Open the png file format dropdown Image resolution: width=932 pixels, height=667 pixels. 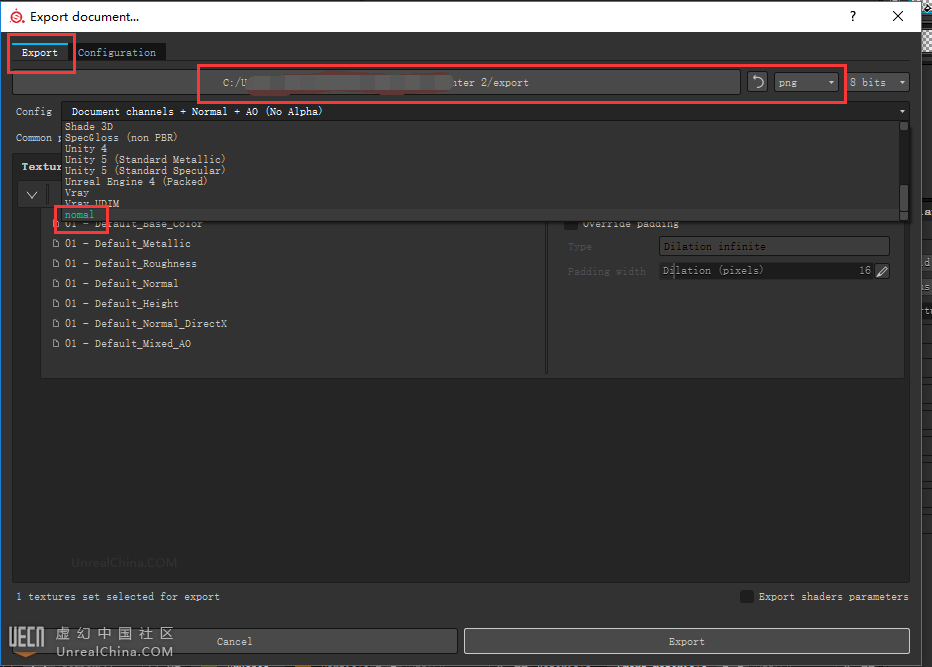[806, 82]
